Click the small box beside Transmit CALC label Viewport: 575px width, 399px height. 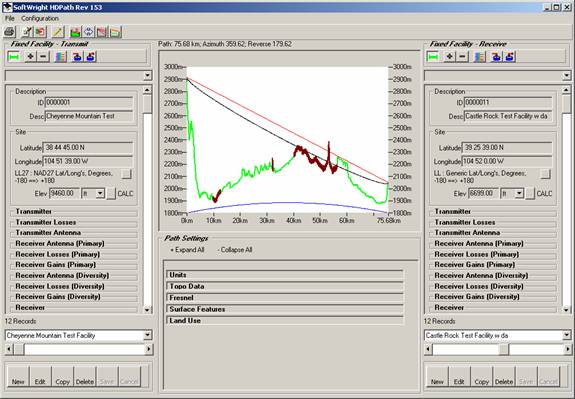pos(111,194)
